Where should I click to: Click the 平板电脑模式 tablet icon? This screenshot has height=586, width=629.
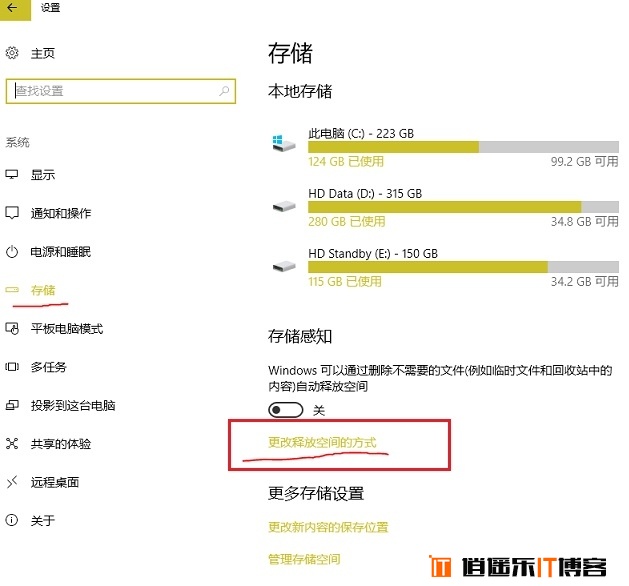tap(12, 328)
